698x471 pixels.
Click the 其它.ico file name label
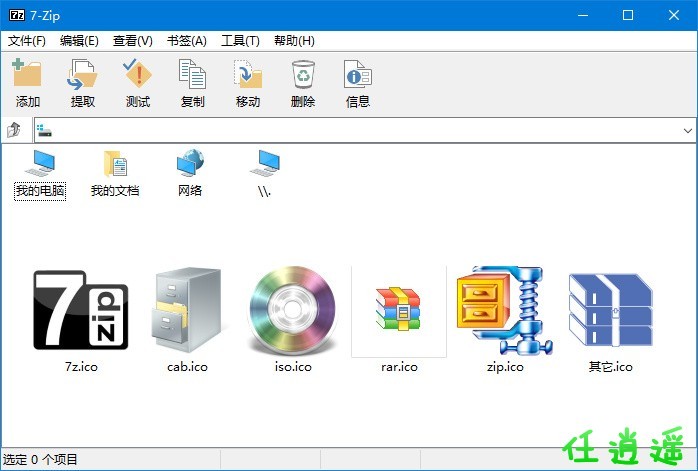pyautogui.click(x=611, y=367)
